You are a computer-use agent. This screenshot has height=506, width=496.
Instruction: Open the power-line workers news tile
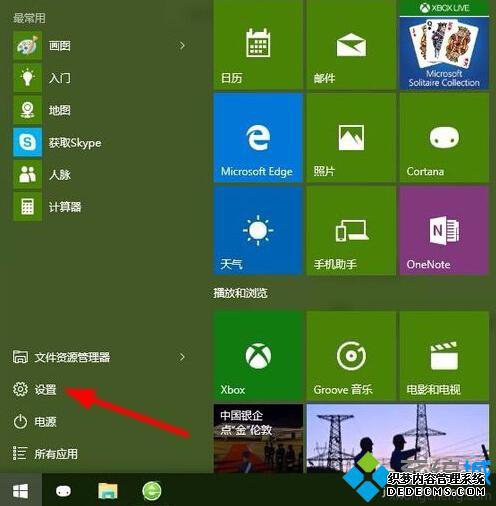click(x=398, y=438)
